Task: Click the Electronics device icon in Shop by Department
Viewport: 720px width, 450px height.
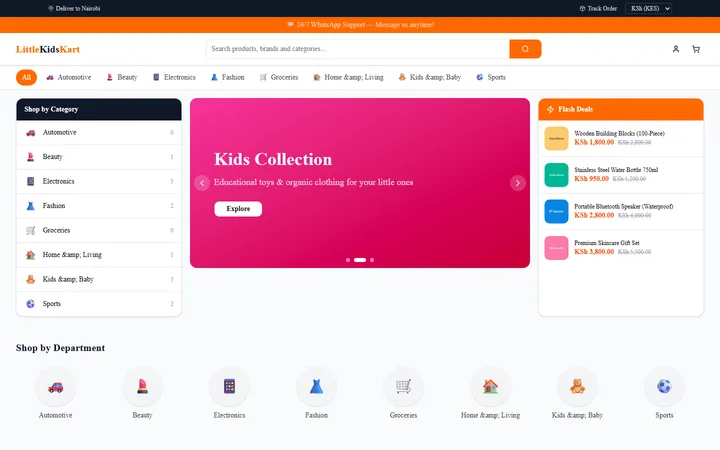Action: tap(229, 387)
